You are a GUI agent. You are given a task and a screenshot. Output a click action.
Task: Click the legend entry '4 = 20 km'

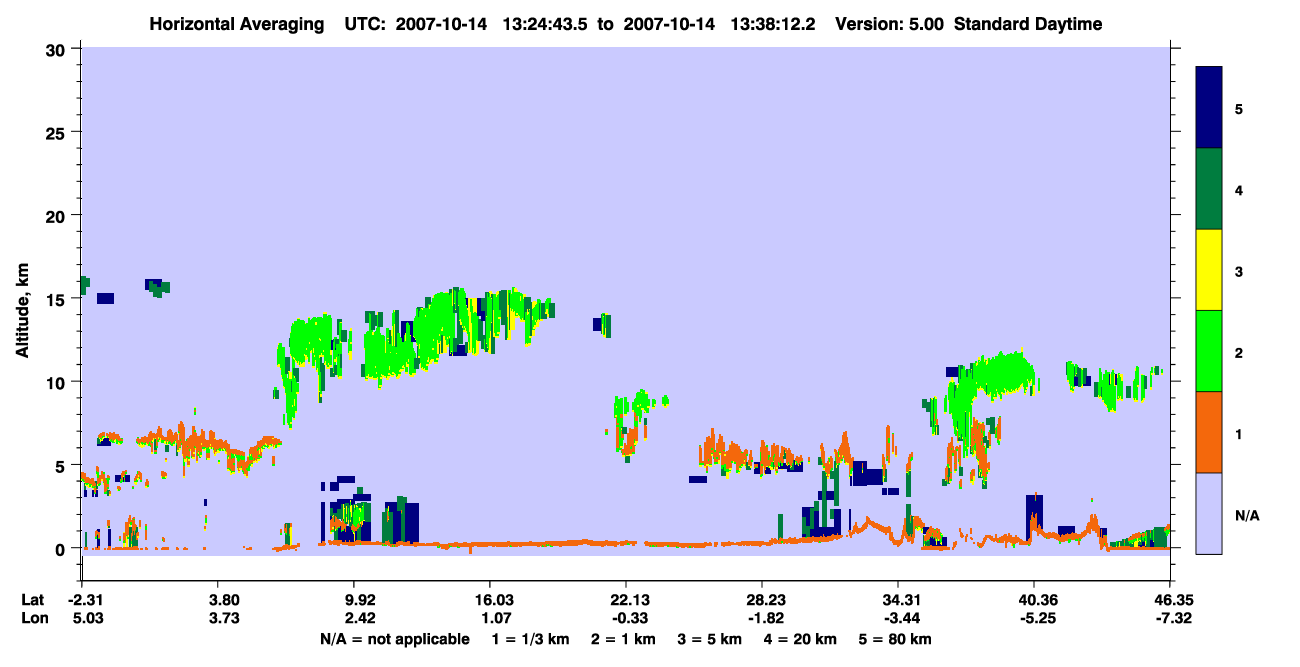coord(802,639)
